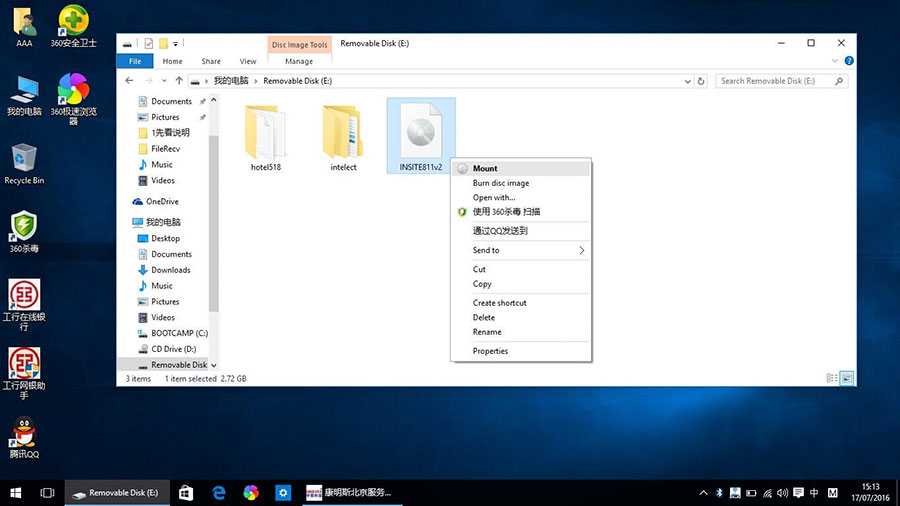Select 使用 360杀毒 扫描 menu entry
The image size is (900, 506).
coord(521,212)
